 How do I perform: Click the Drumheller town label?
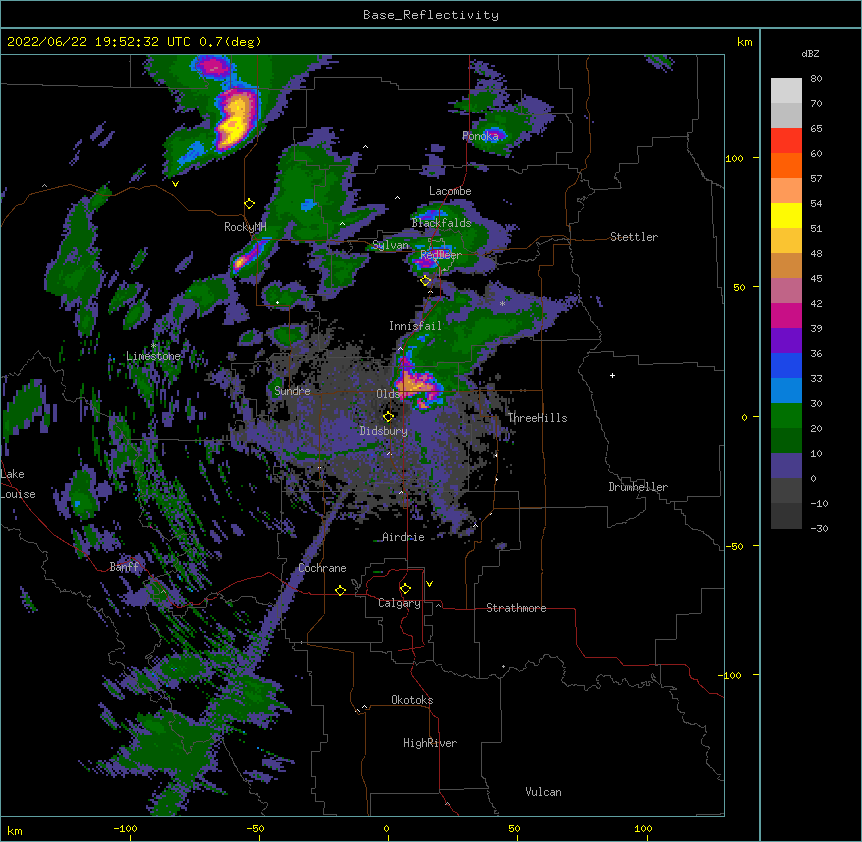pyautogui.click(x=638, y=487)
